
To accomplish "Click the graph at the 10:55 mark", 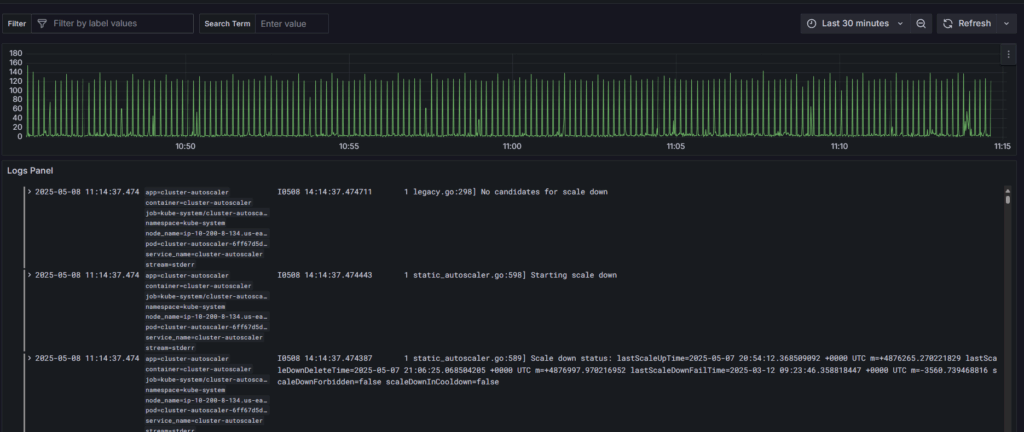I will 348,100.
